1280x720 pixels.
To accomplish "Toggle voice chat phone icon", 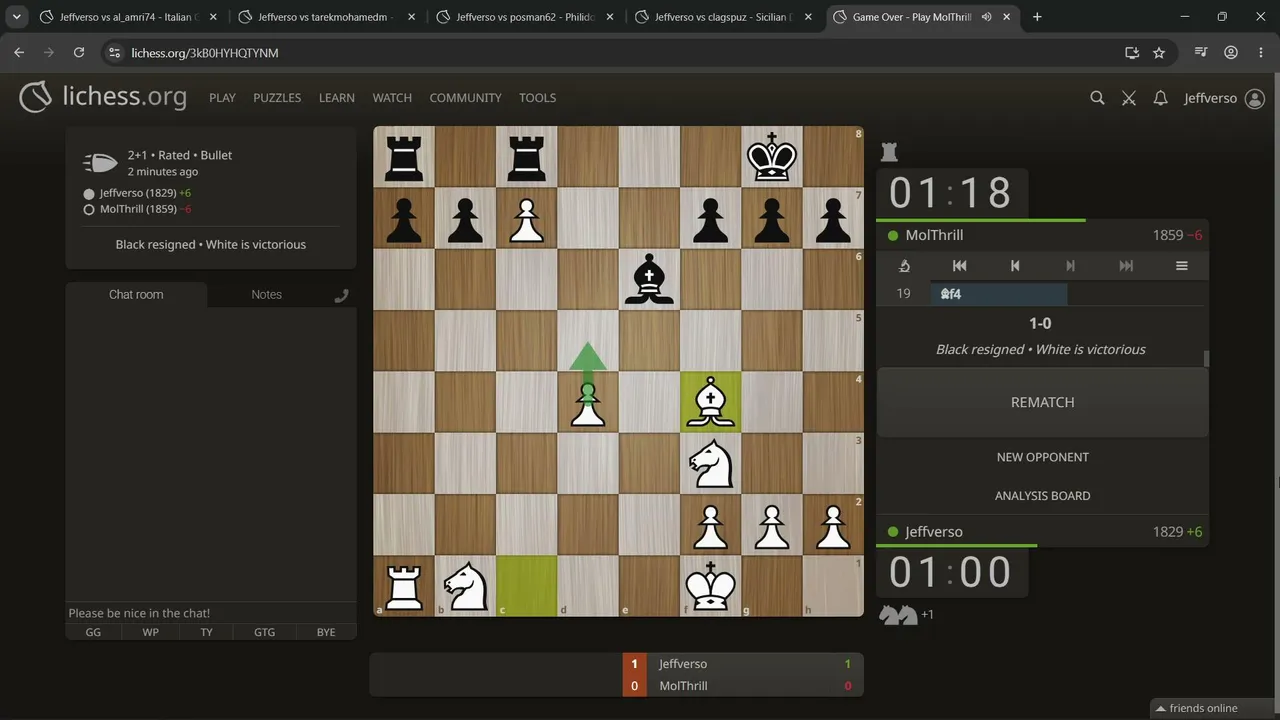I will 342,295.
